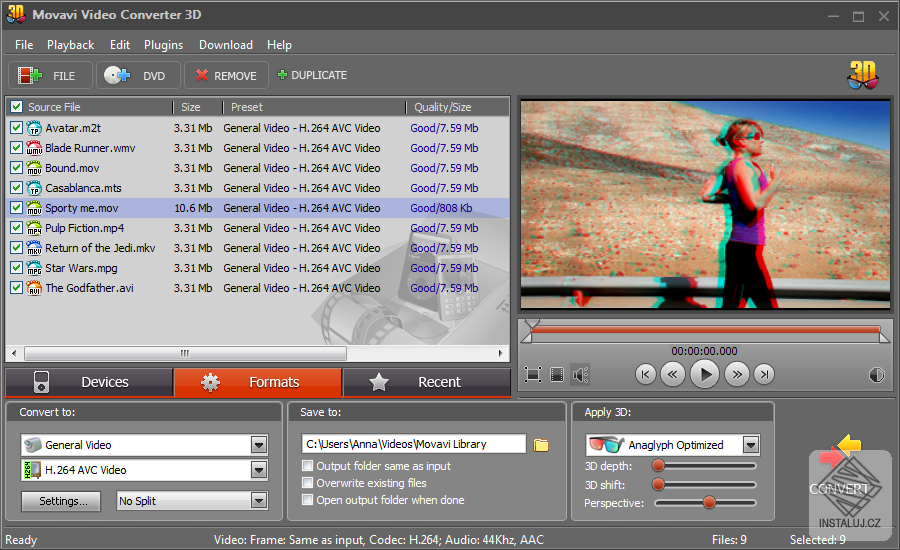
Task: Click the Casablanca.mts file type icon
Action: 34,188
